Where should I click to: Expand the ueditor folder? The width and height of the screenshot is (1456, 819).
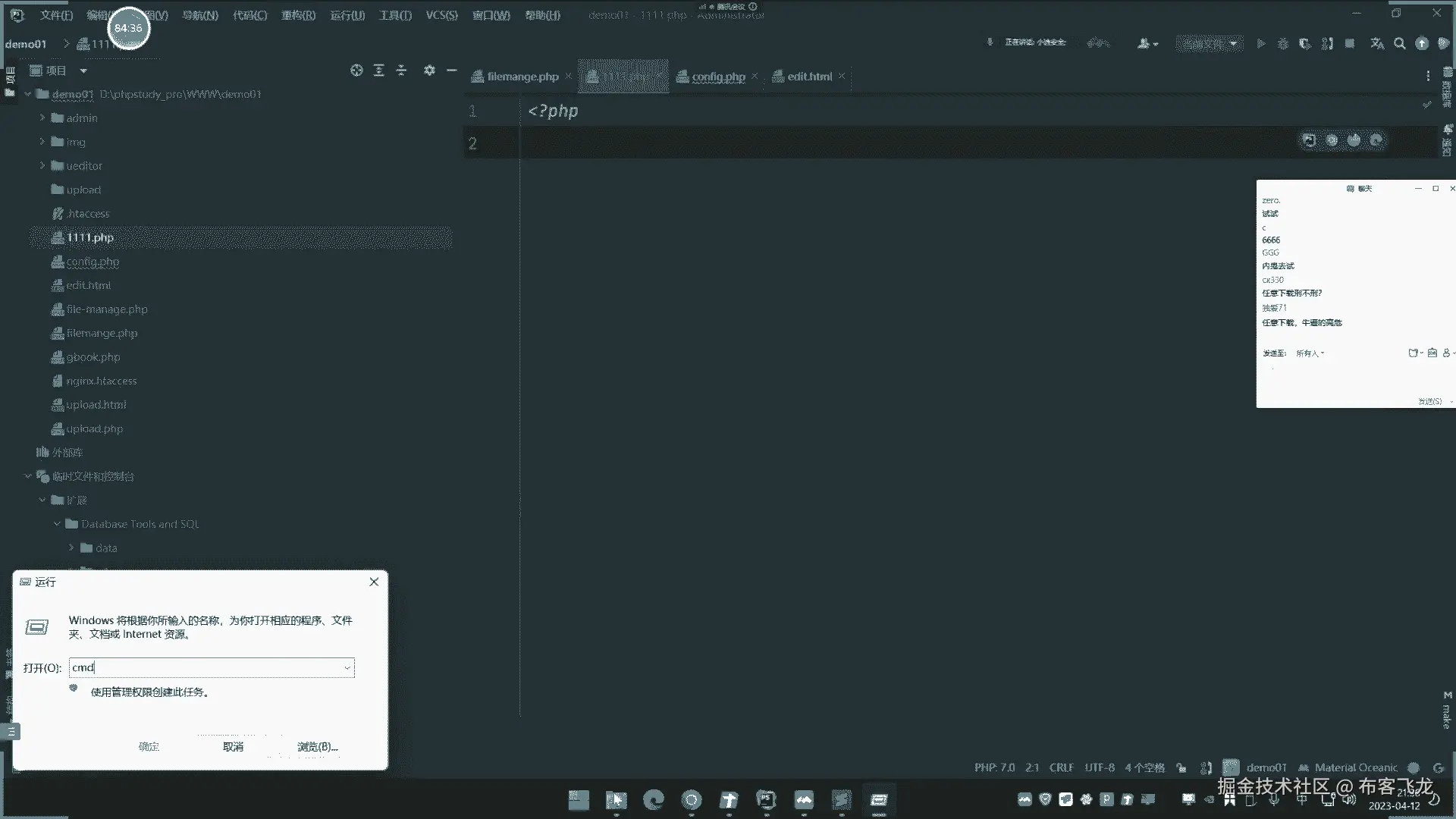point(42,166)
